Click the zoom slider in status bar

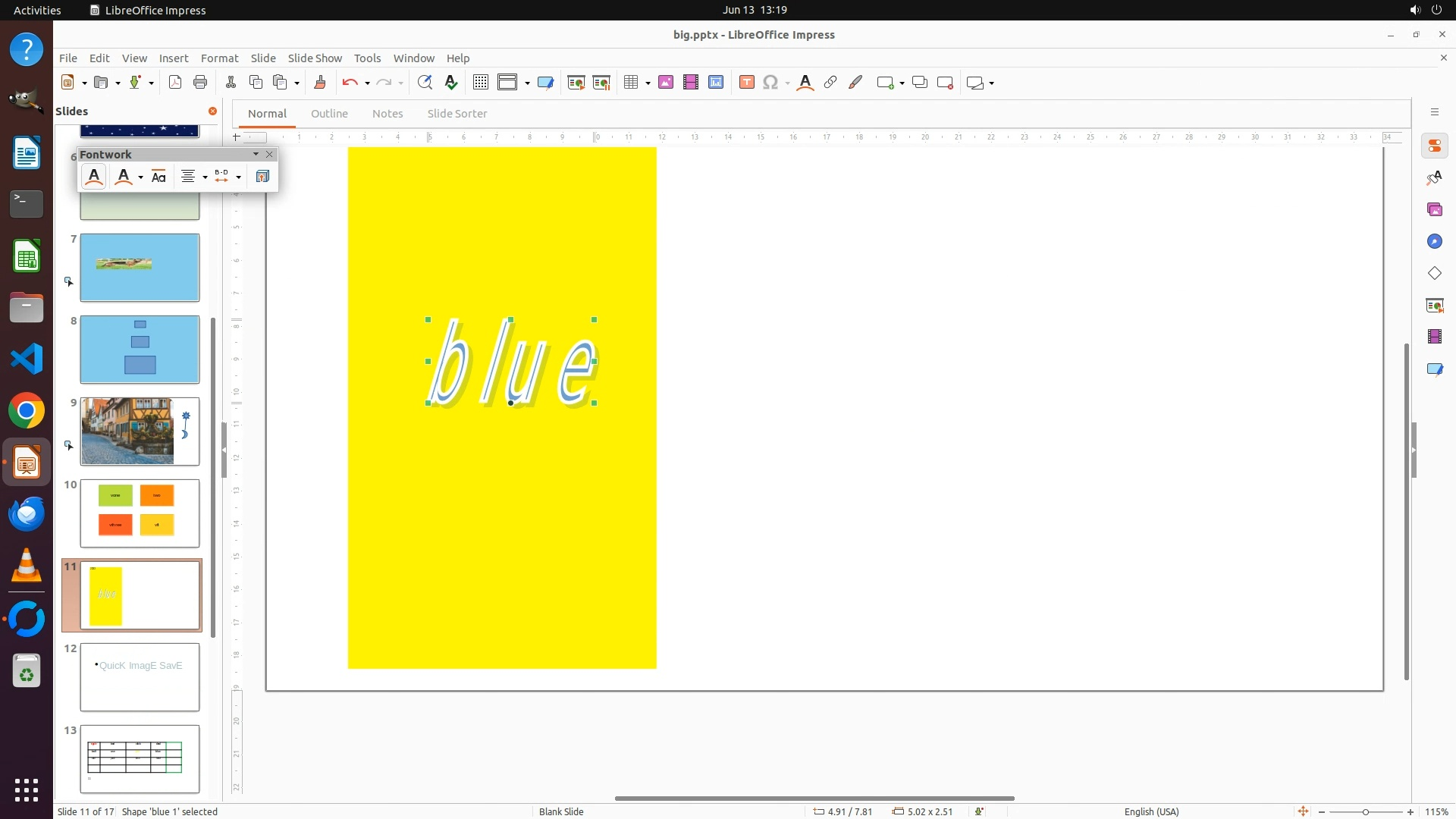[1365, 812]
